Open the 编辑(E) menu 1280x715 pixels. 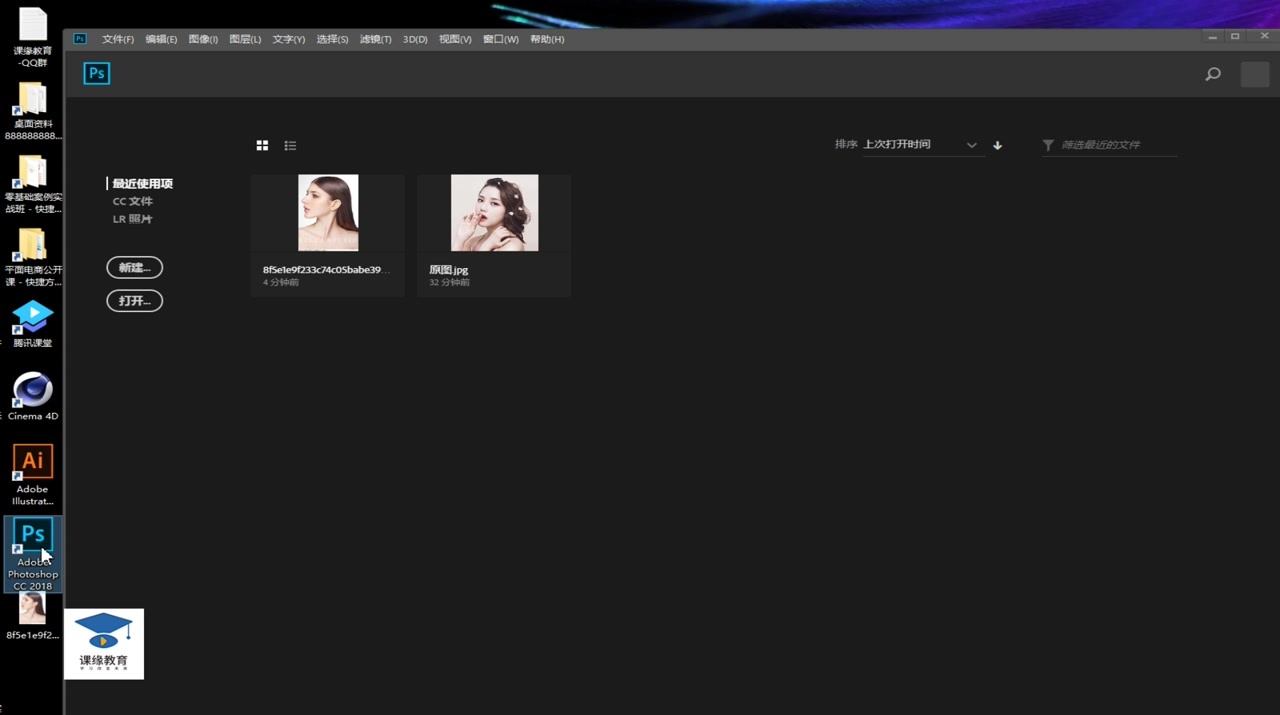pos(161,39)
